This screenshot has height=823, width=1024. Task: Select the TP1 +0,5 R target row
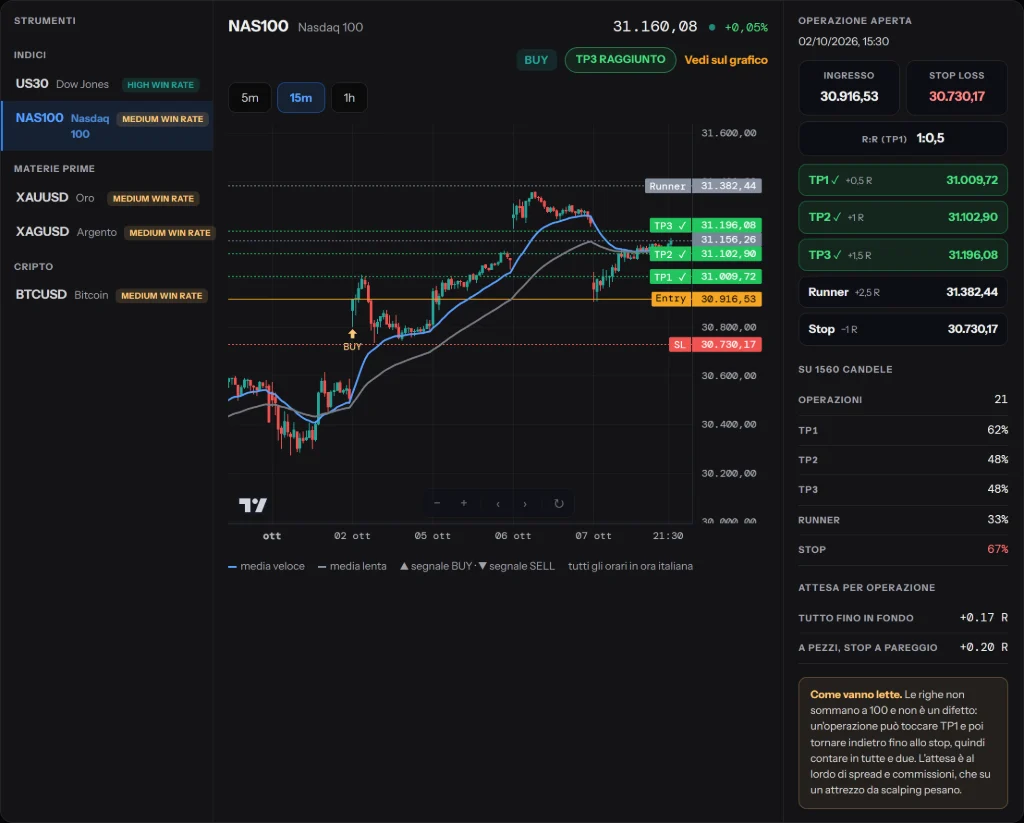(x=903, y=180)
